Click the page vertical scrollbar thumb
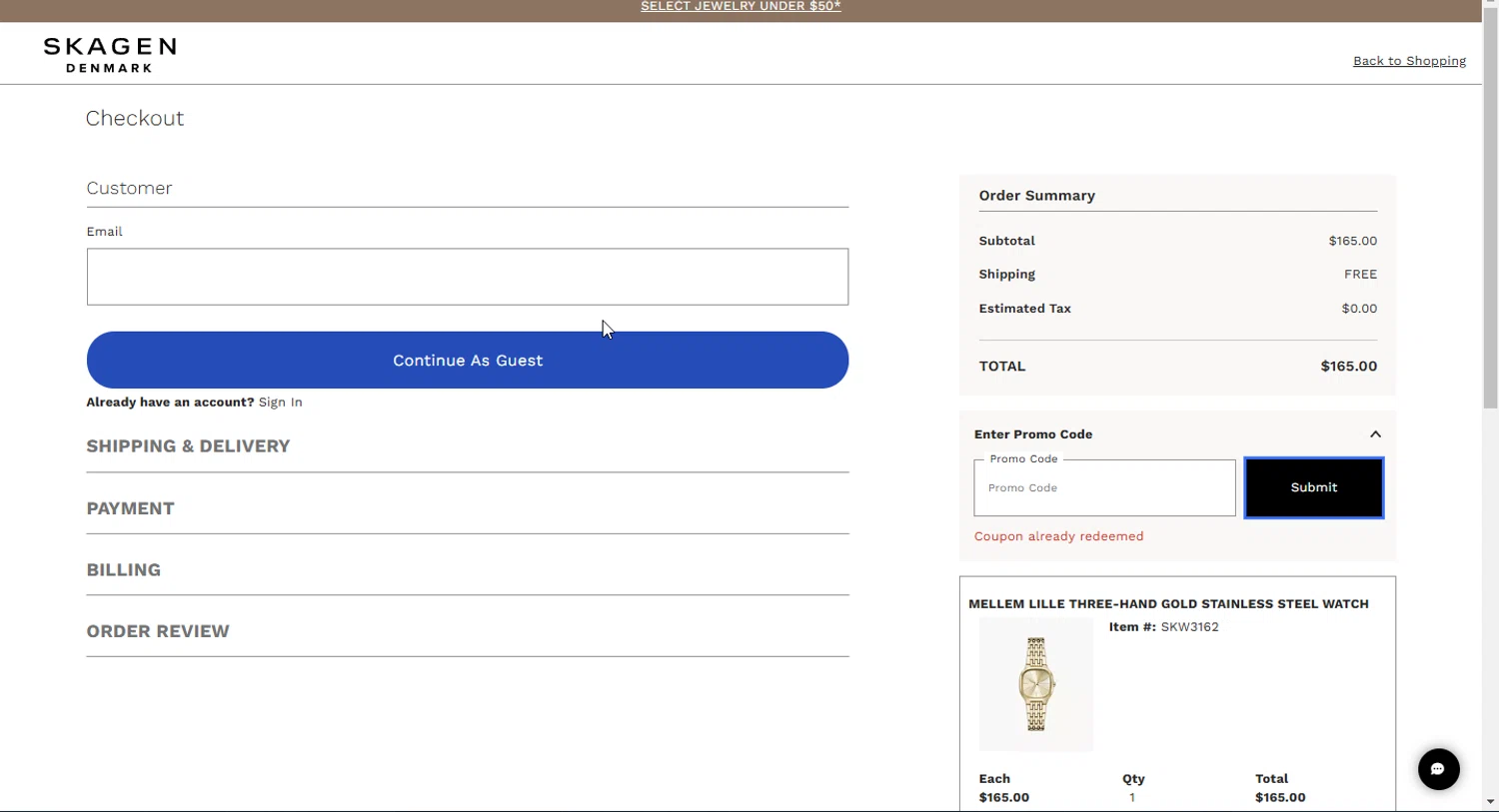 [x=1490, y=208]
